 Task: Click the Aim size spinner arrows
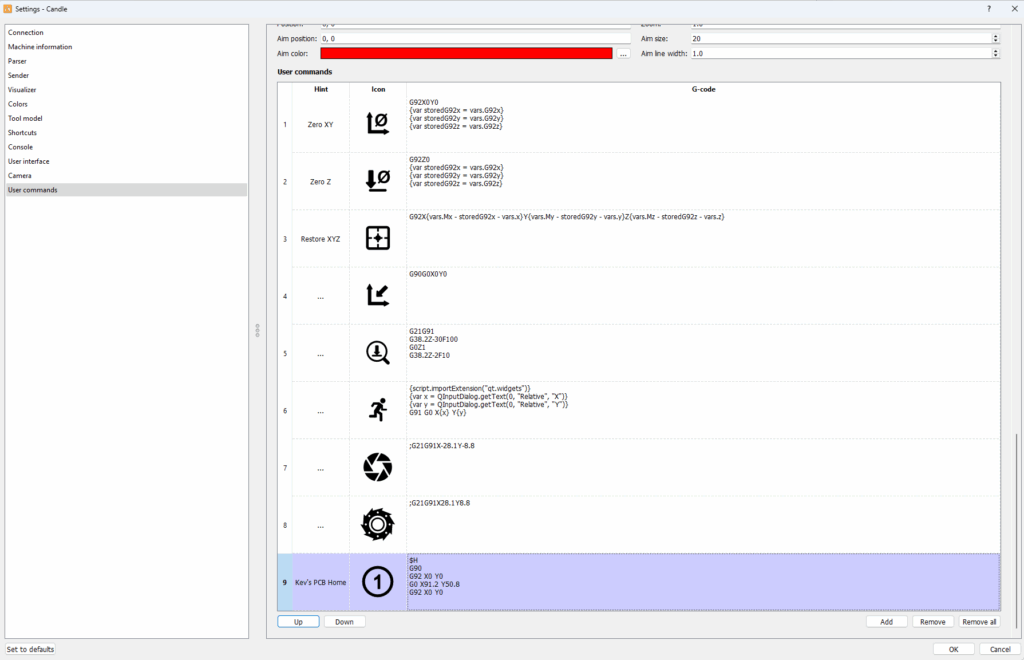995,38
